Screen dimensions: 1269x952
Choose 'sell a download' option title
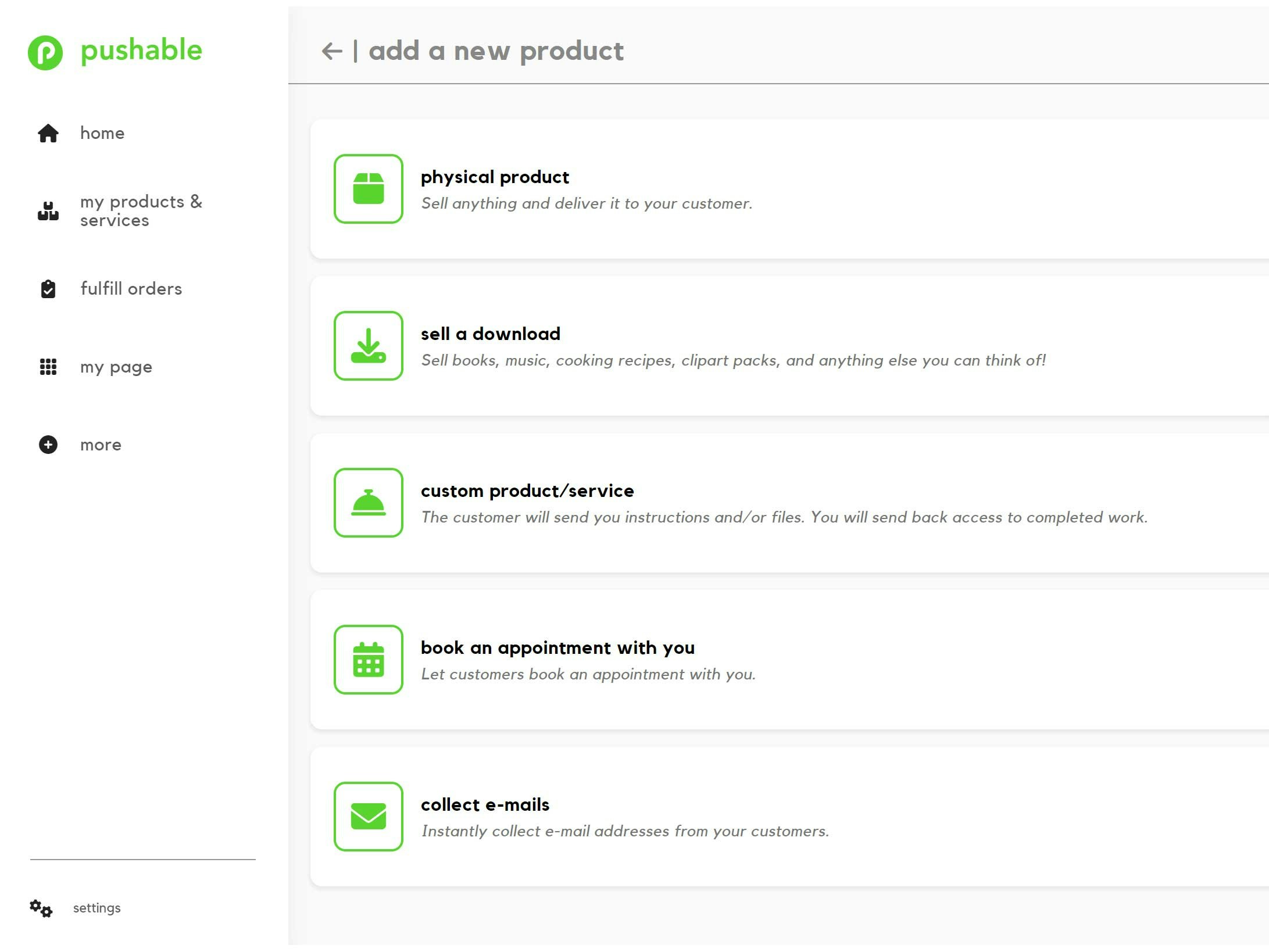click(x=491, y=334)
